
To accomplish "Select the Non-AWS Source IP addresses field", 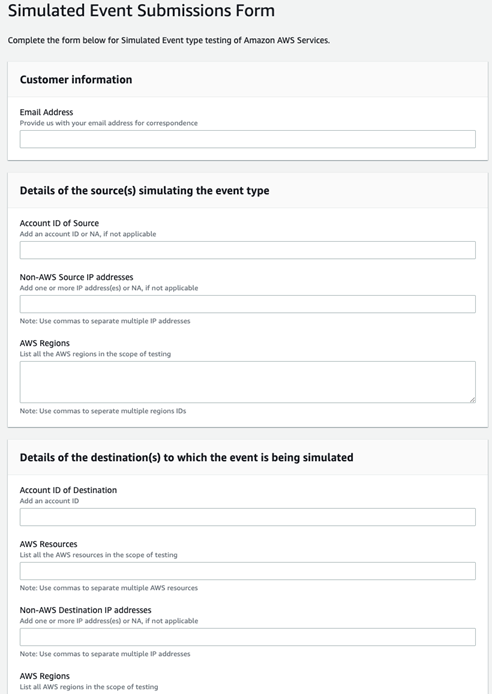I will point(247,304).
